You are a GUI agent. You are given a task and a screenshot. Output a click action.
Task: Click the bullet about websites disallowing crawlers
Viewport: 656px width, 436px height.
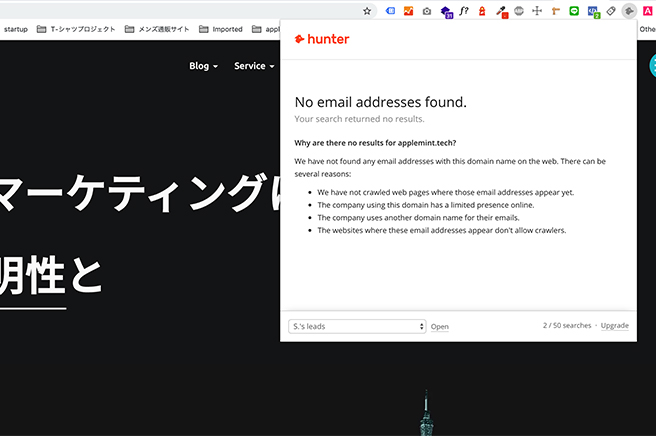(441, 230)
